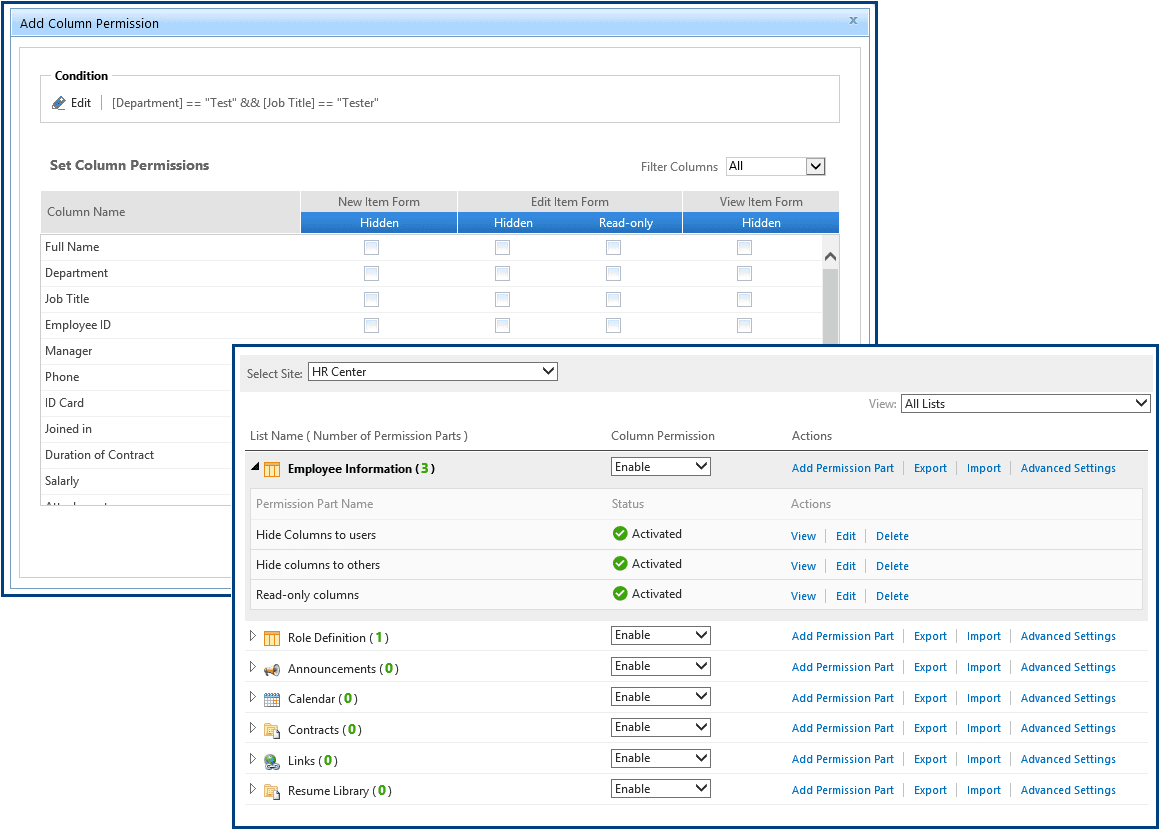Click green Activated check for Read-only columns

click(620, 594)
